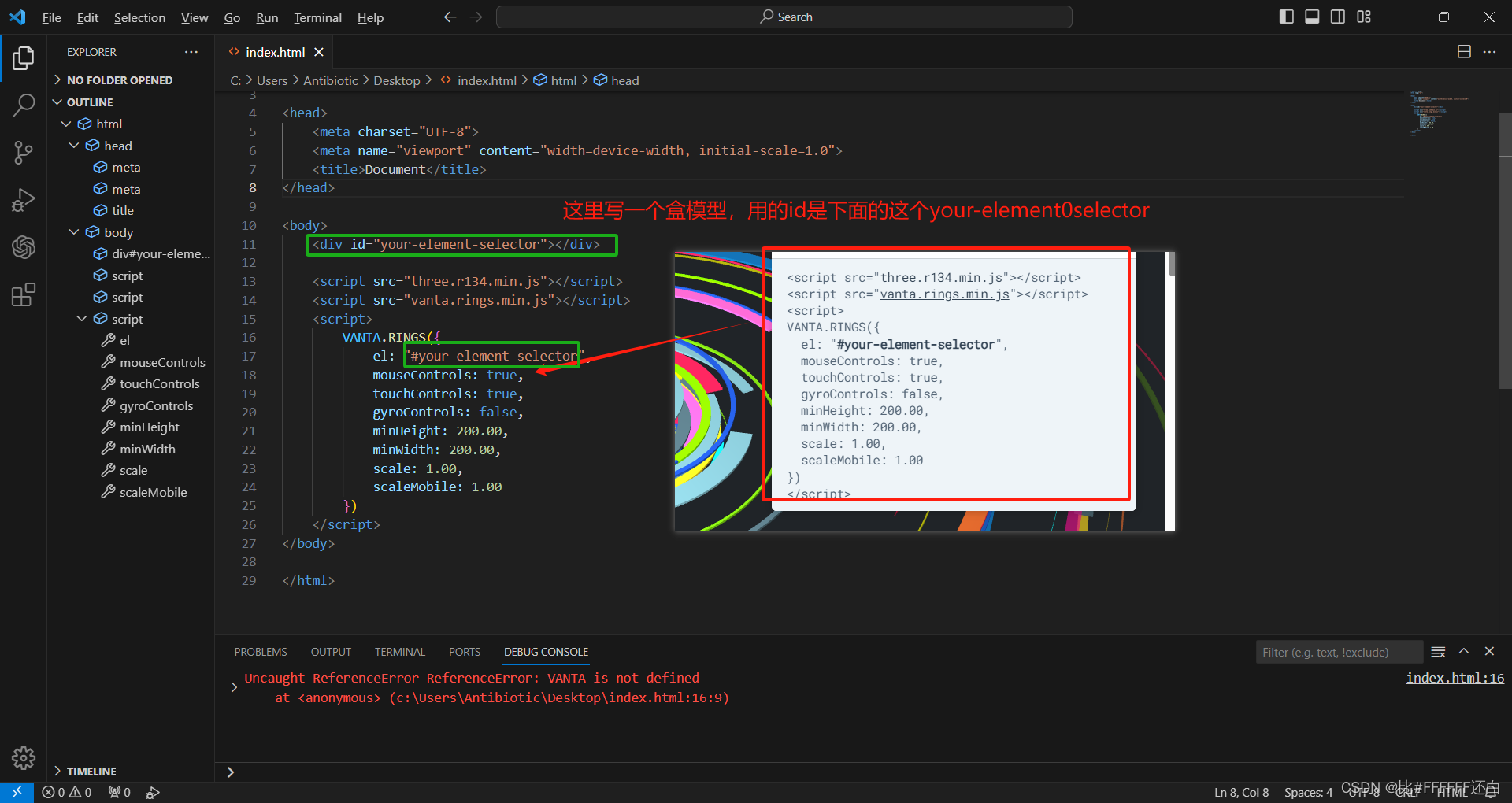Click the editor vertical scrollbar
The width and height of the screenshot is (1512, 803).
(1505, 250)
